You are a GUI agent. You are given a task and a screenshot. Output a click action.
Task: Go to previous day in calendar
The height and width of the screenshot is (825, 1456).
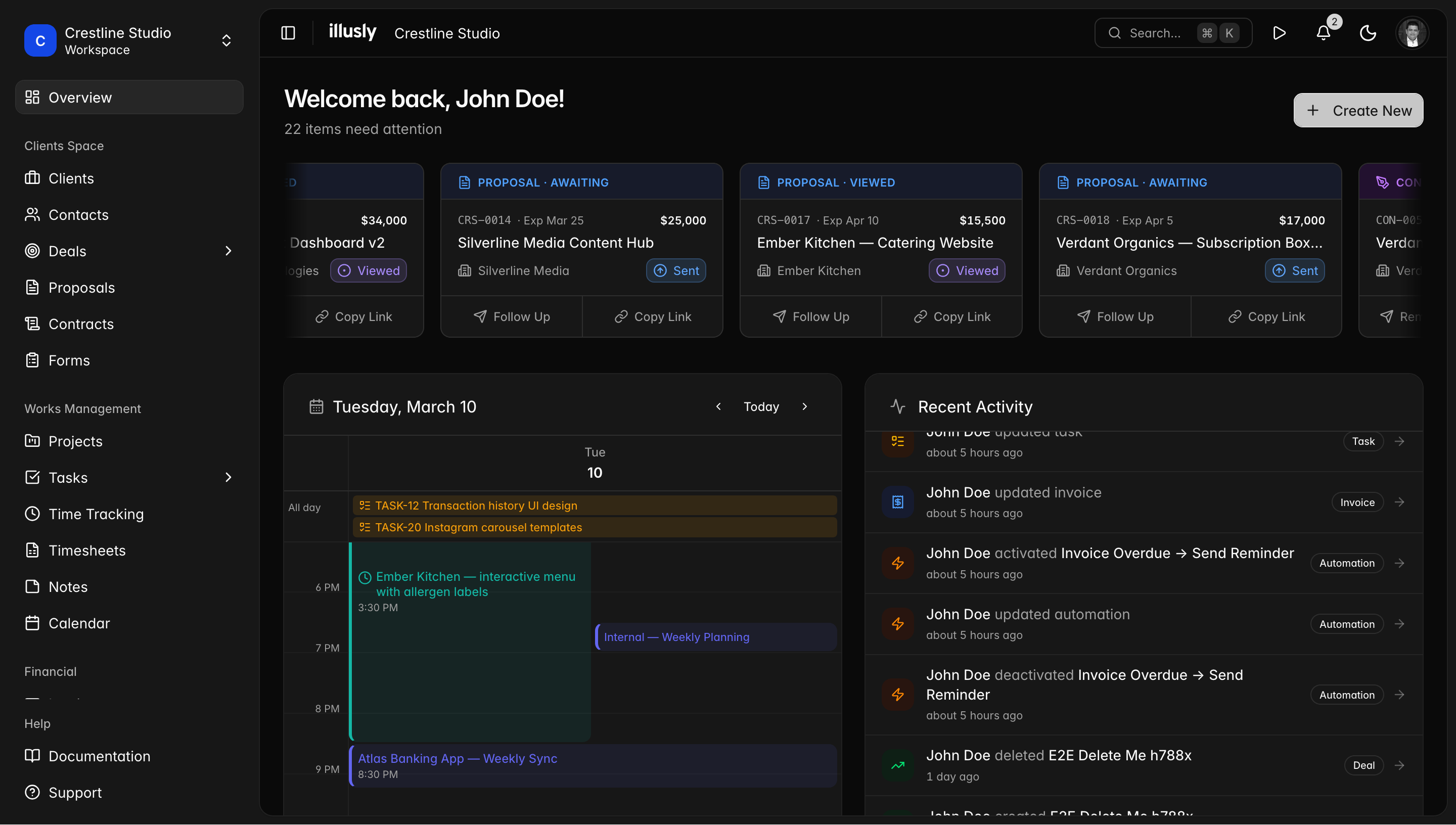point(718,406)
